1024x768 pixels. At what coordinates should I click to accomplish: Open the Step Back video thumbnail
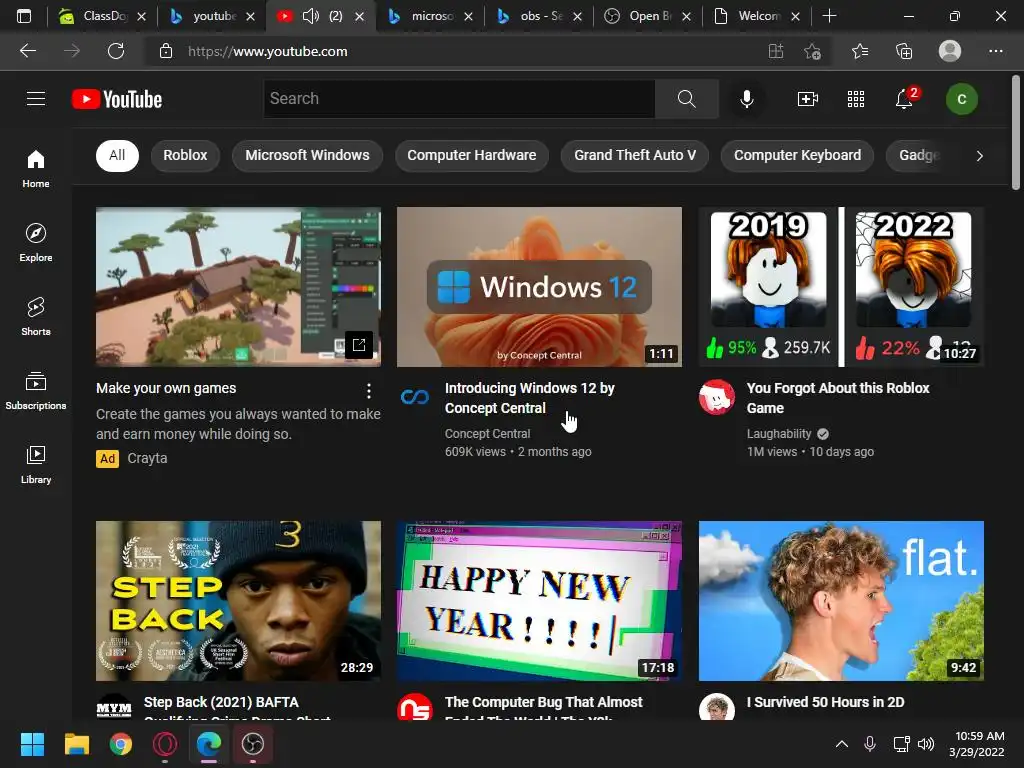(238, 601)
